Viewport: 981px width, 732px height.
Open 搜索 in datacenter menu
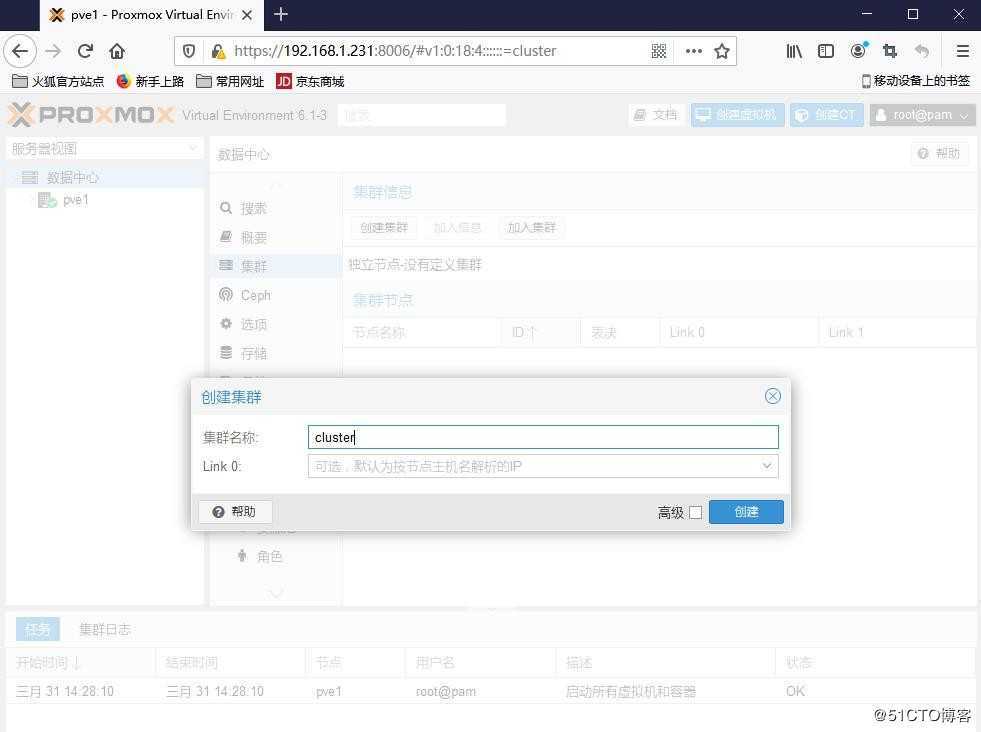point(276,208)
